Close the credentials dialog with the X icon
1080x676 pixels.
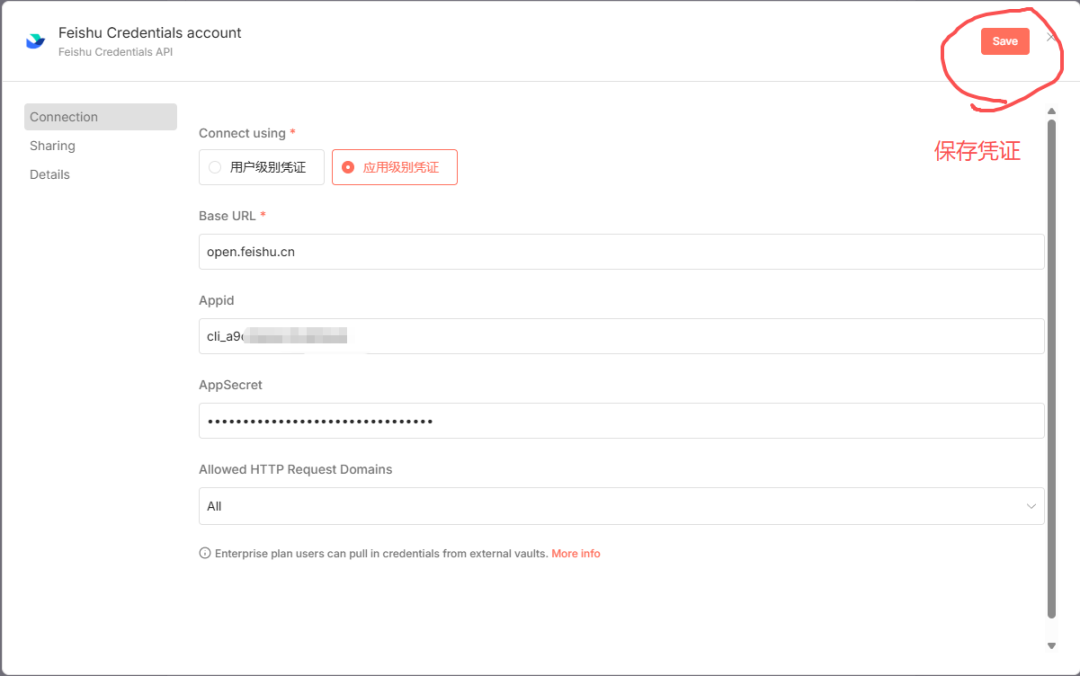pyautogui.click(x=1050, y=37)
